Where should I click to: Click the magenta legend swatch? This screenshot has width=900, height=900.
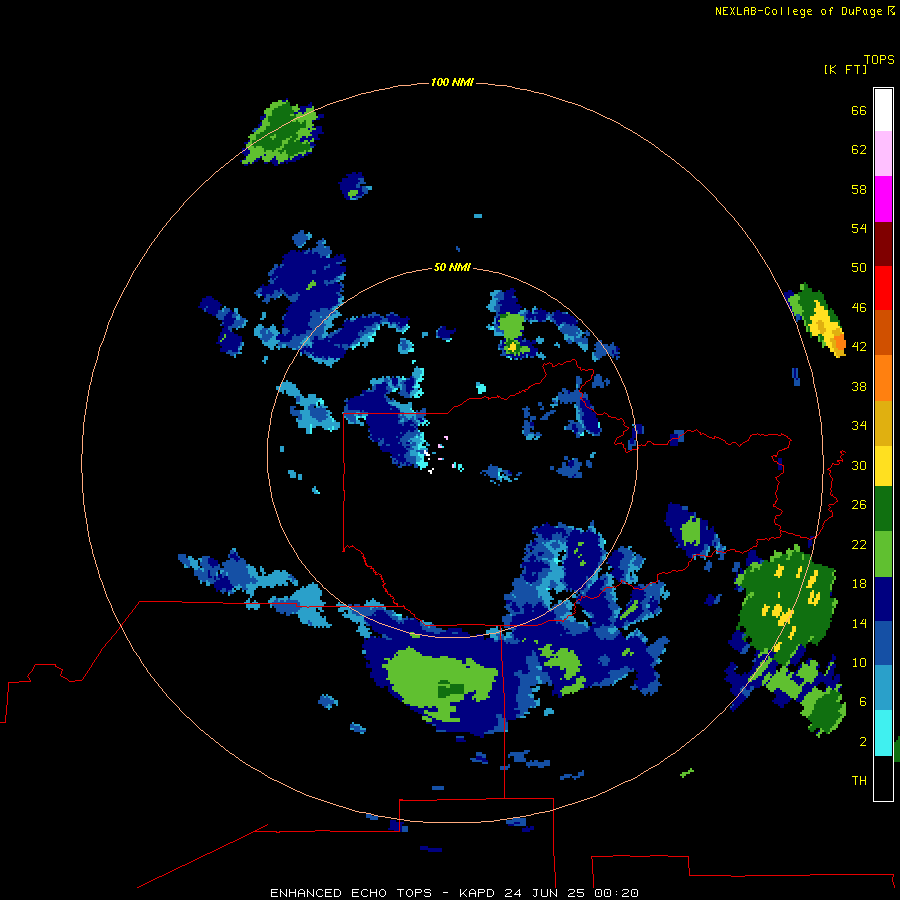[883, 199]
